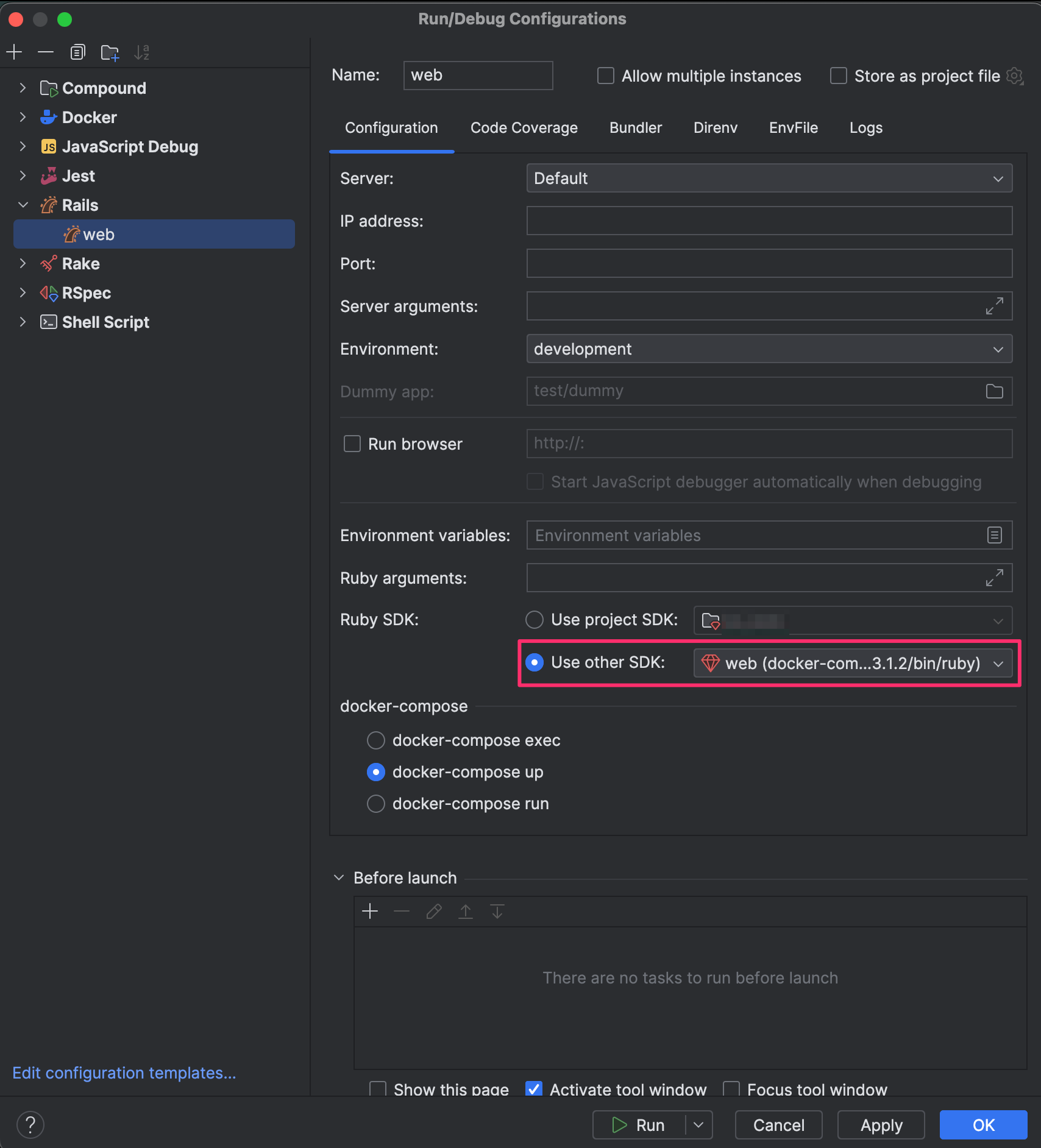Expand the Docker configuration group
Image resolution: width=1041 pixels, height=1148 pixels.
(23, 117)
